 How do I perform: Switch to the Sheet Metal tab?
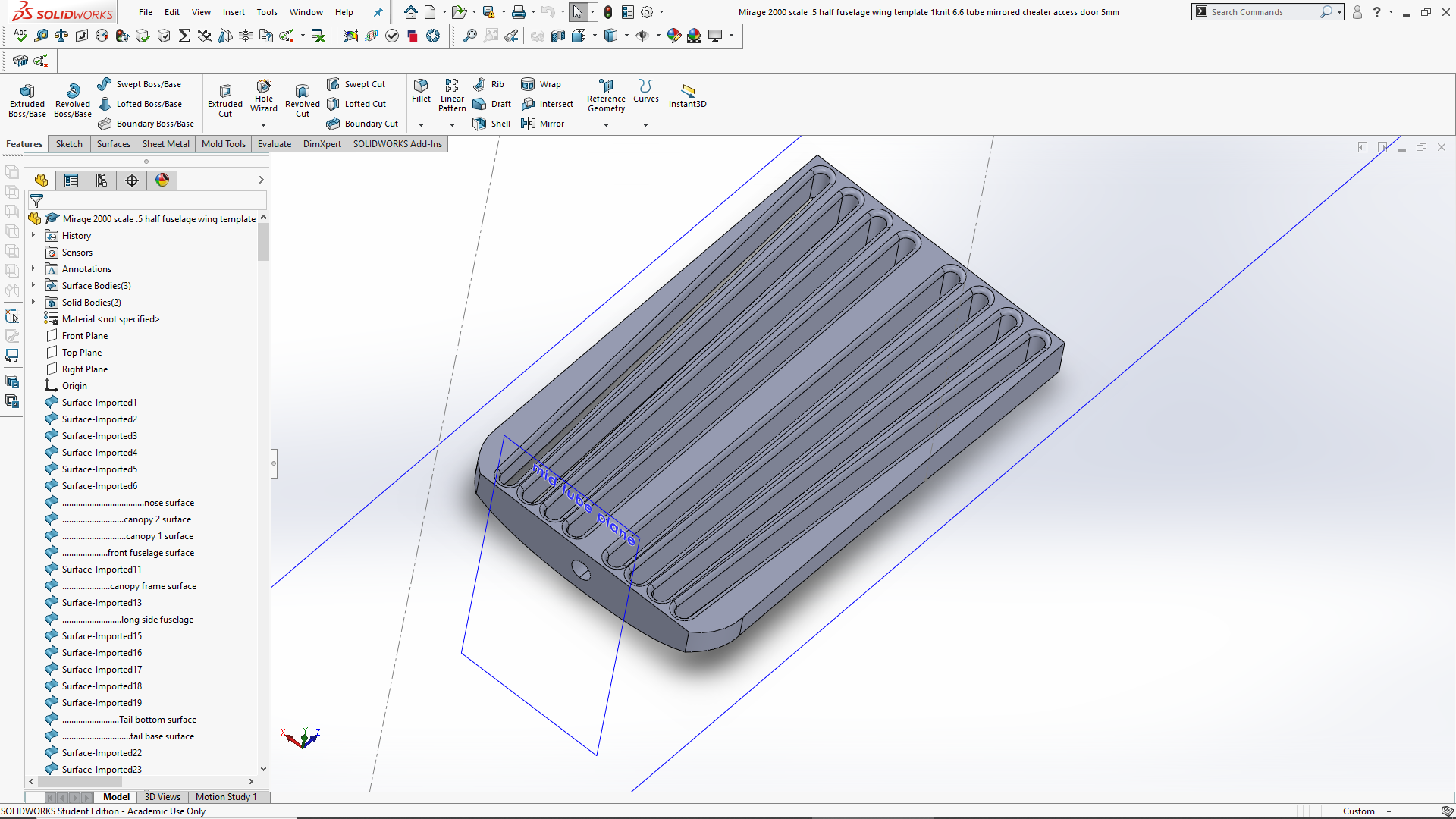[166, 144]
